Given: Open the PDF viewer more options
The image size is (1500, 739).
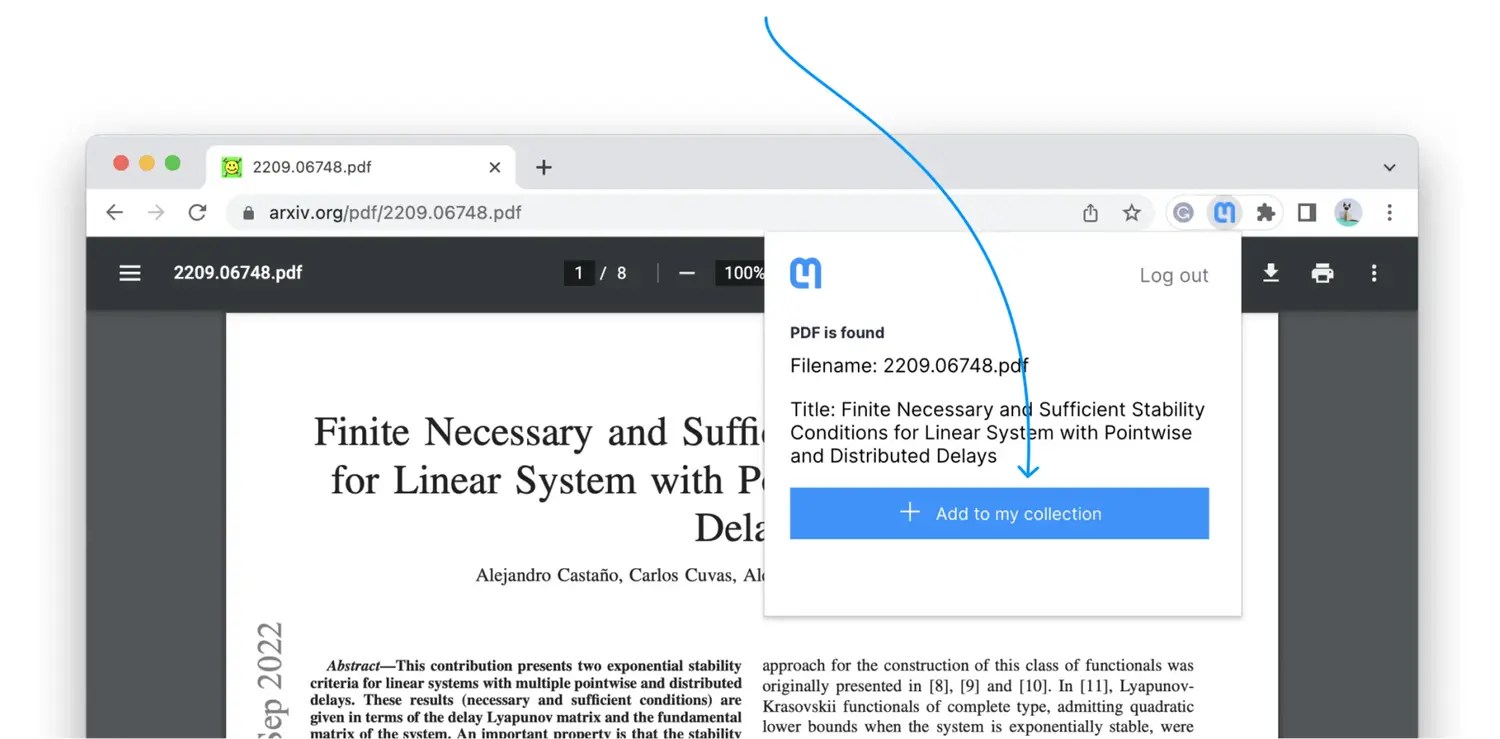Looking at the screenshot, I should coord(1374,273).
